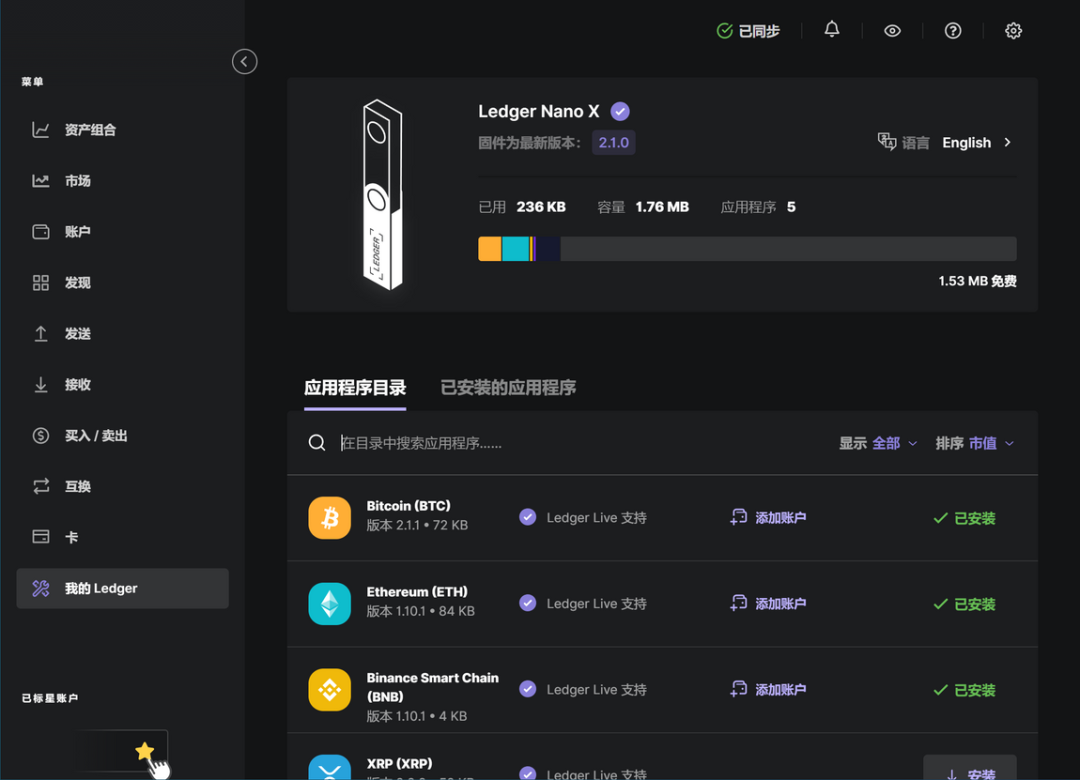This screenshot has height=780, width=1080.
Task: Open the 排序 市值 sort dropdown
Action: coord(975,442)
